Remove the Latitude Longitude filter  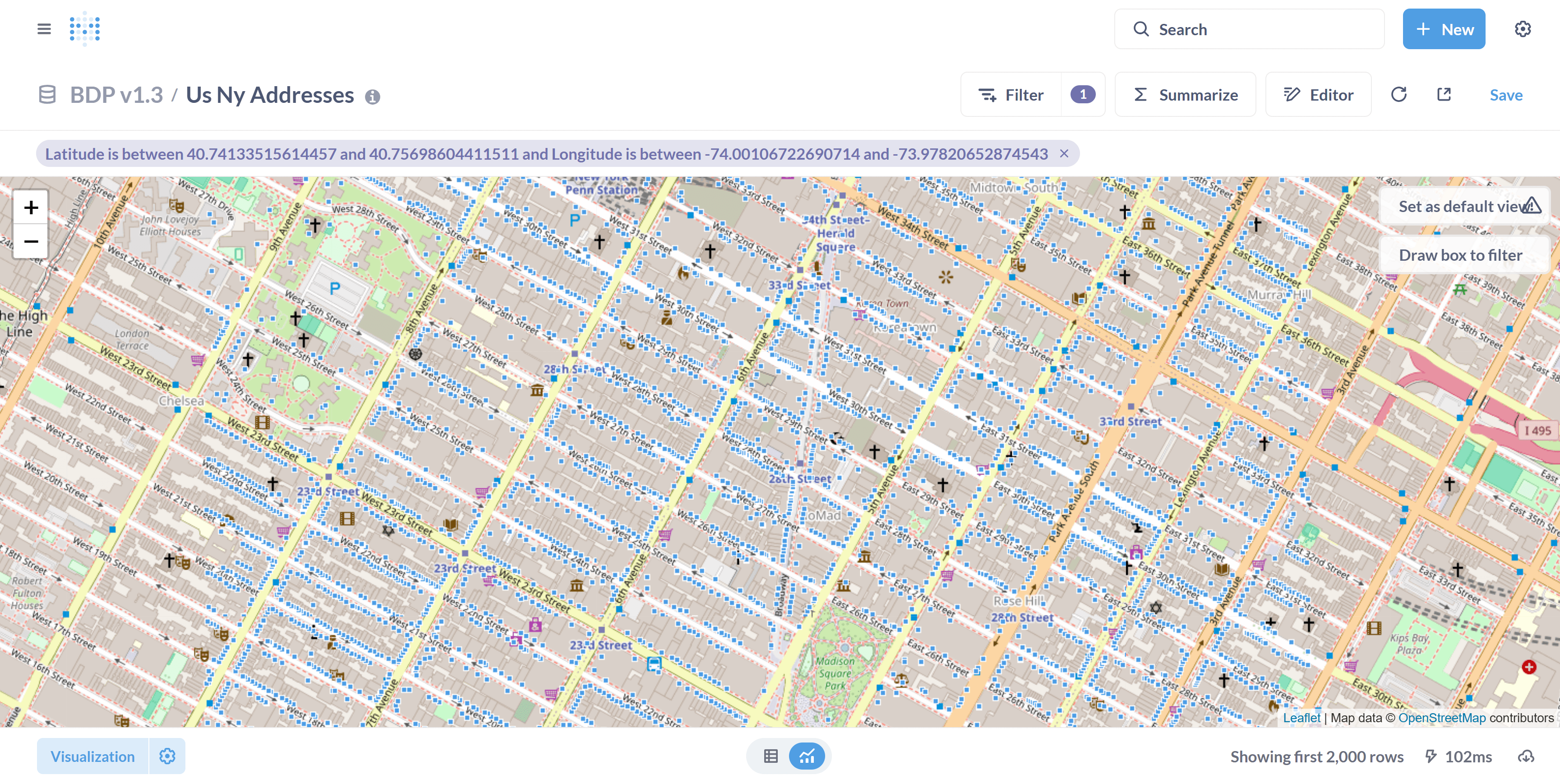click(x=1064, y=154)
